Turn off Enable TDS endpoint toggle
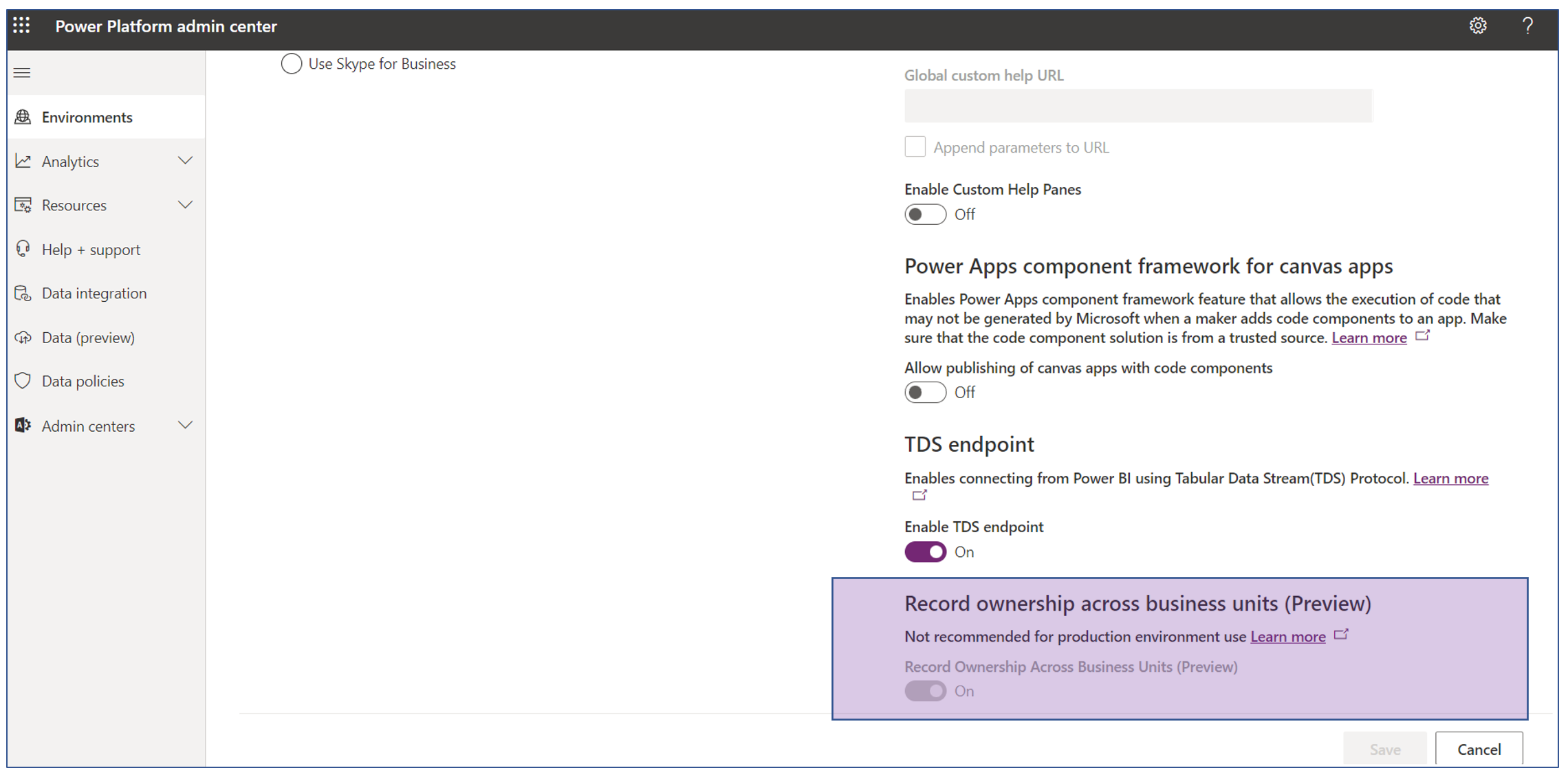This screenshot has height=777, width=1568. click(x=924, y=552)
